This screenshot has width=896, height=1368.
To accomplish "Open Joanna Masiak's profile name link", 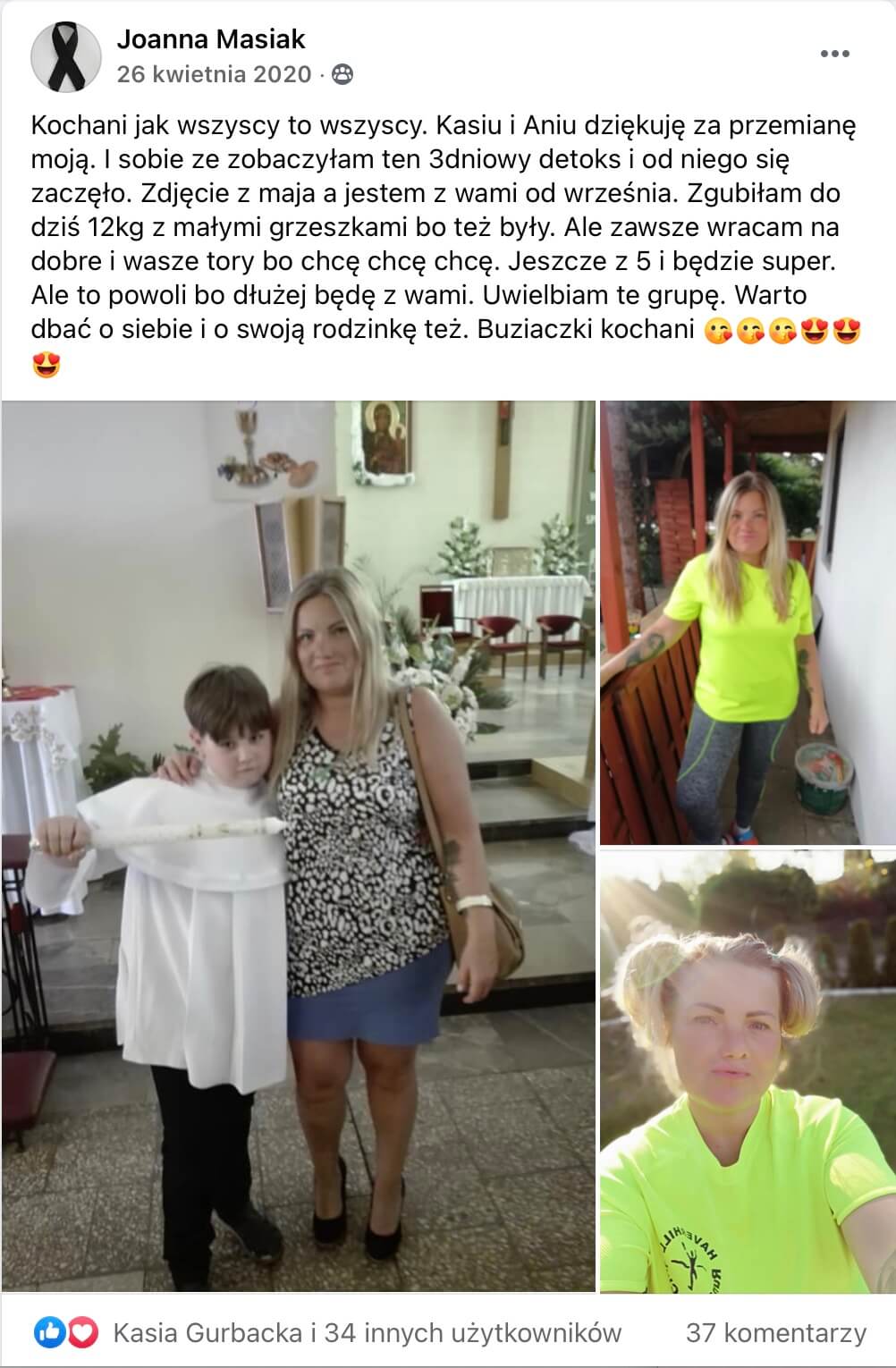I will (x=211, y=39).
